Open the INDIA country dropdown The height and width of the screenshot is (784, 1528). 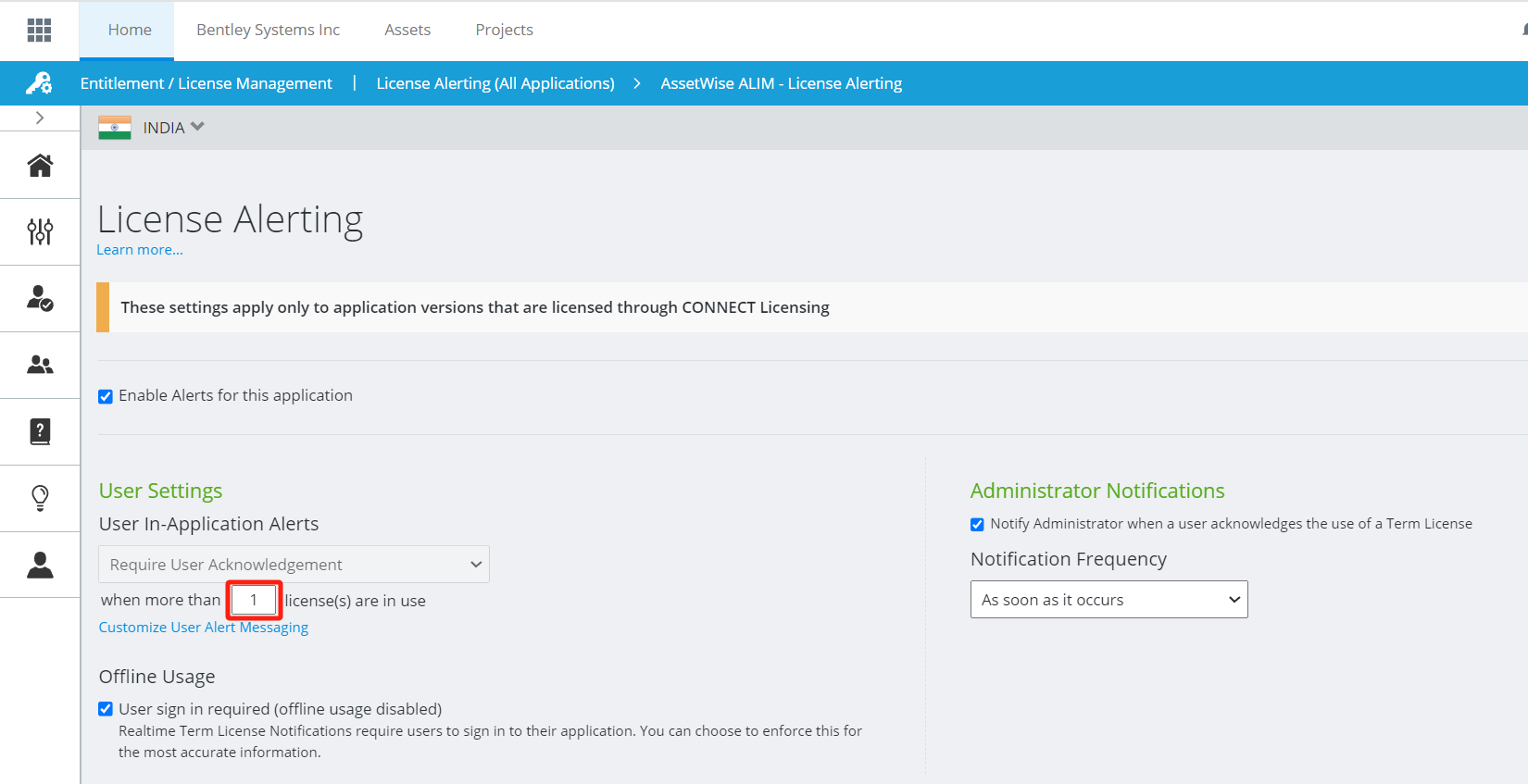(173, 128)
